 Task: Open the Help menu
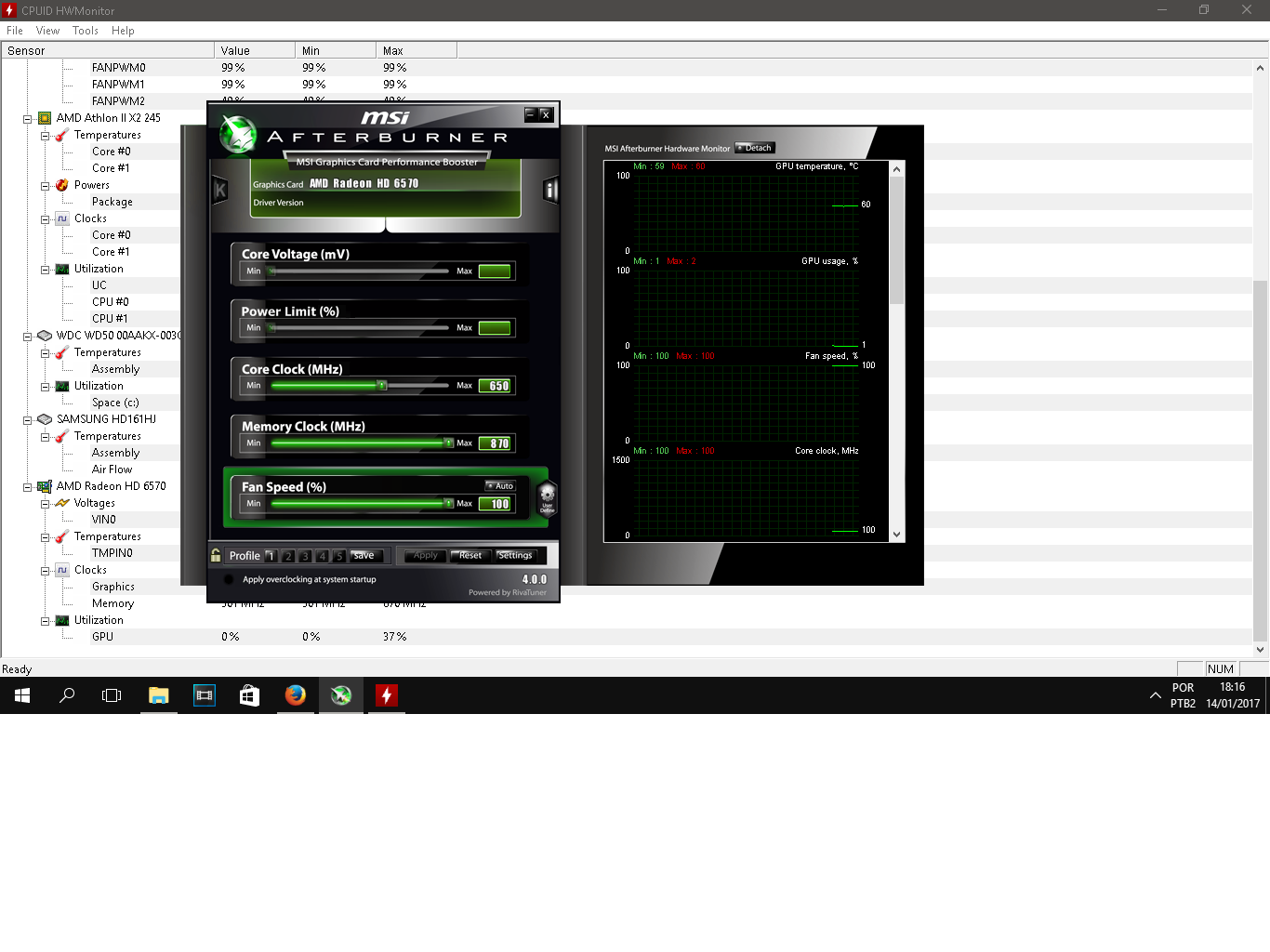click(123, 31)
